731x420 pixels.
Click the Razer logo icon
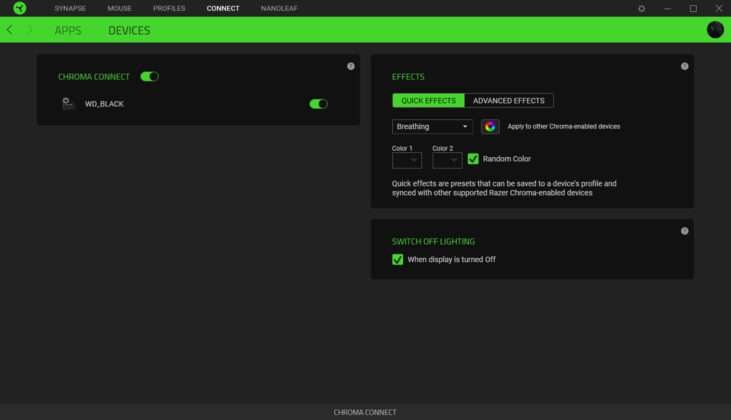(x=20, y=8)
